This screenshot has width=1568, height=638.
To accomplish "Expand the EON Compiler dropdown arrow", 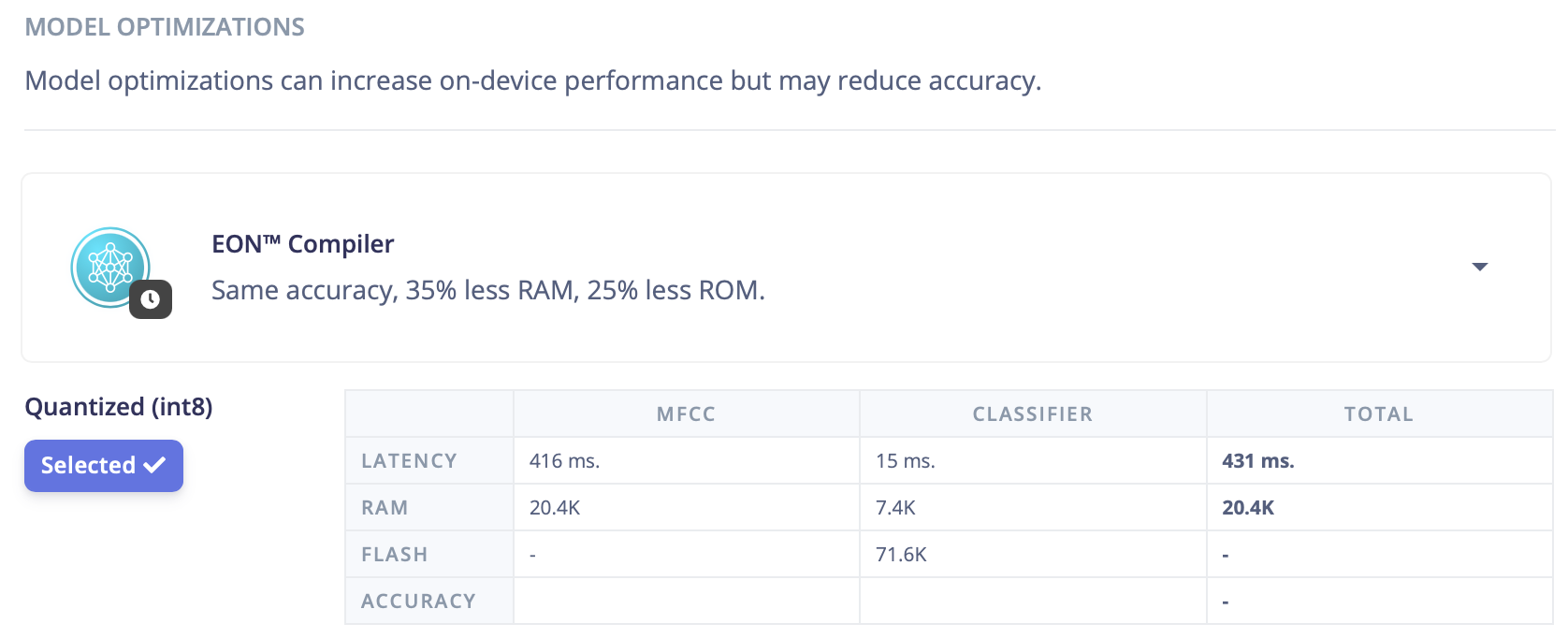I will [x=1479, y=268].
